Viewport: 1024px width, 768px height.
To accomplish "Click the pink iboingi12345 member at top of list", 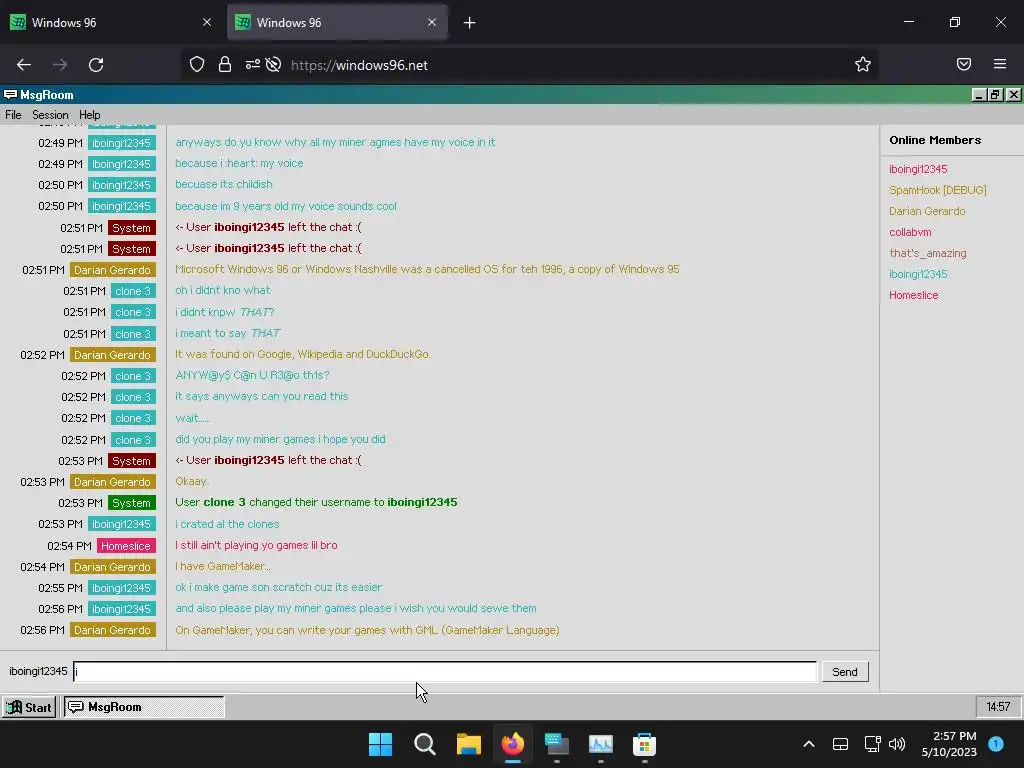I will coord(918,169).
